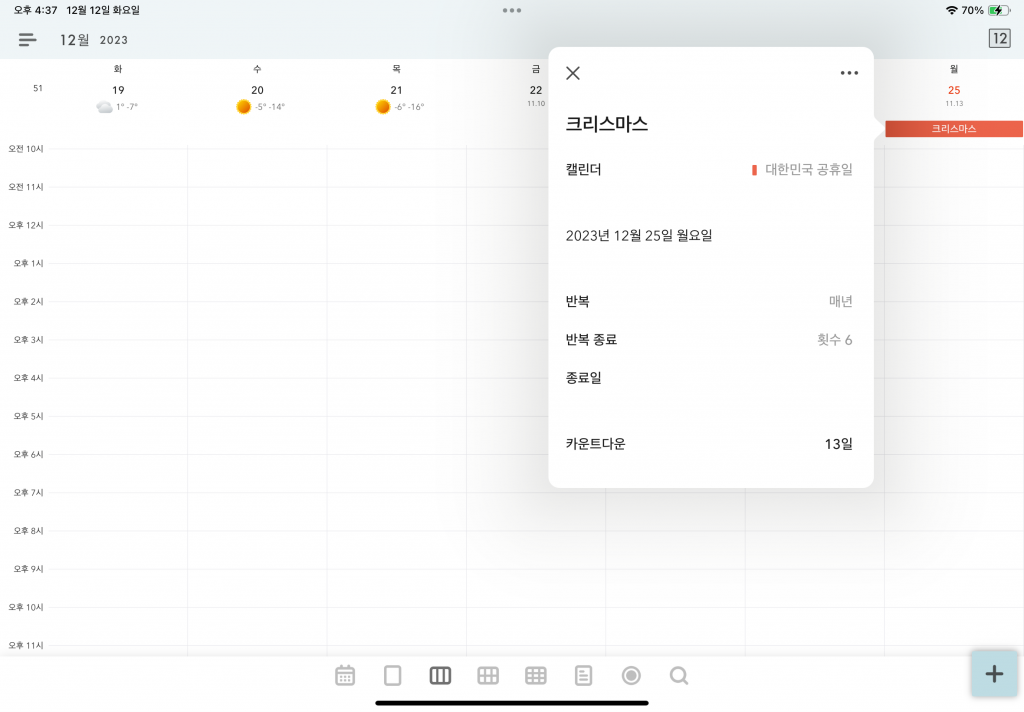The width and height of the screenshot is (1024, 712).
Task: Tap the week number 51
Action: 38,88
